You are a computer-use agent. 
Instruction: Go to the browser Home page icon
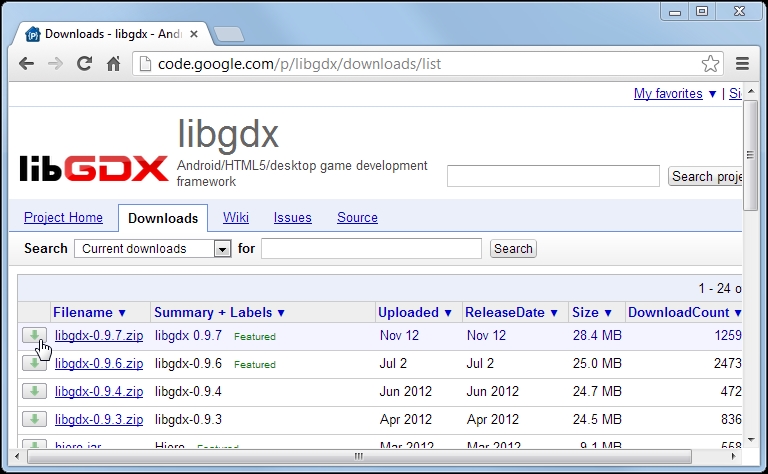point(114,64)
